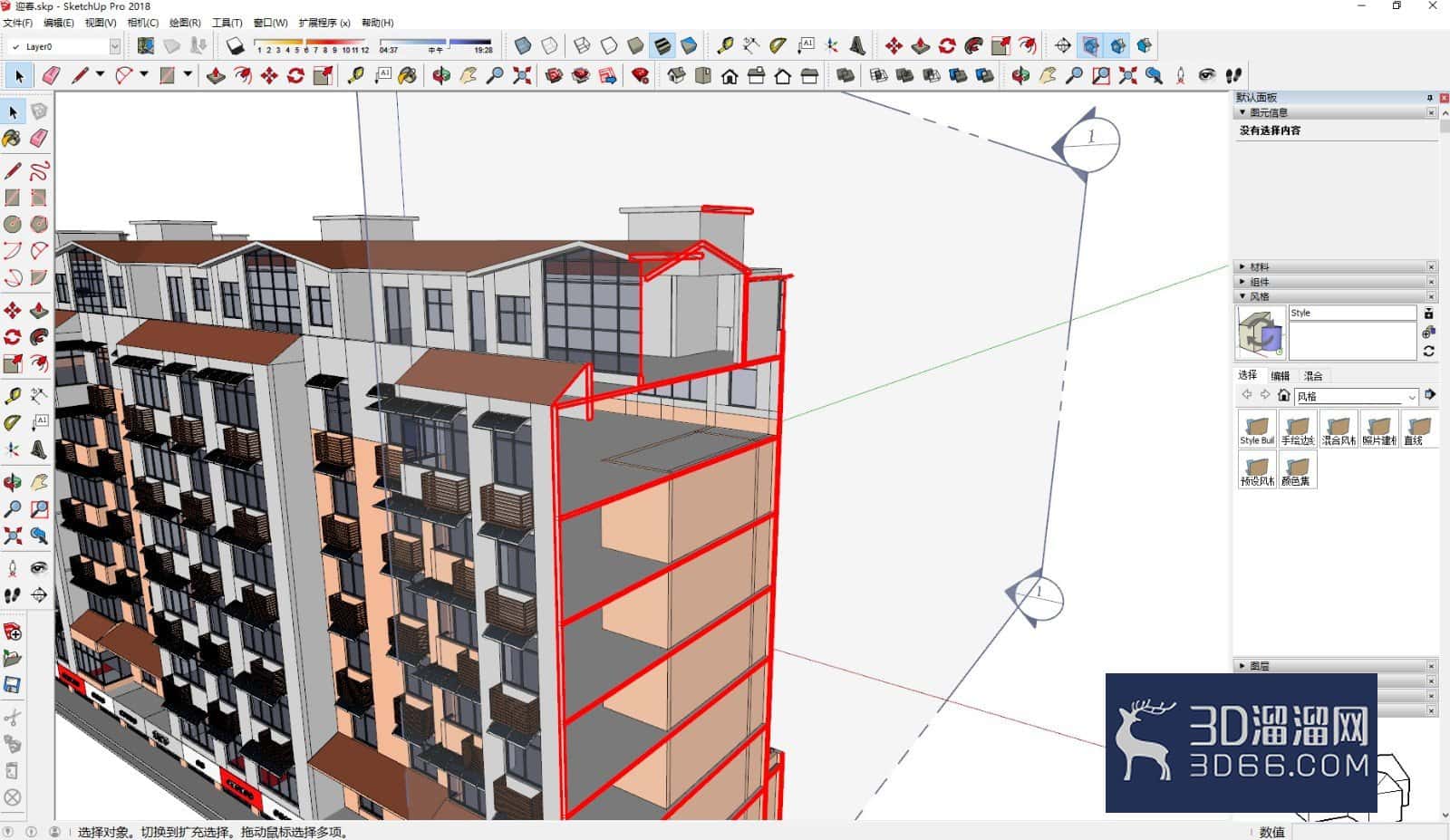This screenshot has height=840, width=1450.
Task: Enable Hidden Line face style
Action: coord(609,45)
